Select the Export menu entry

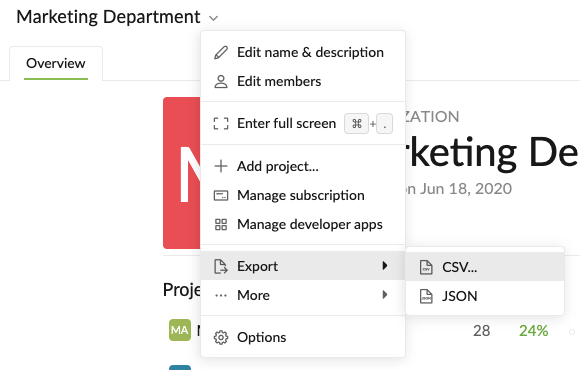(x=303, y=266)
